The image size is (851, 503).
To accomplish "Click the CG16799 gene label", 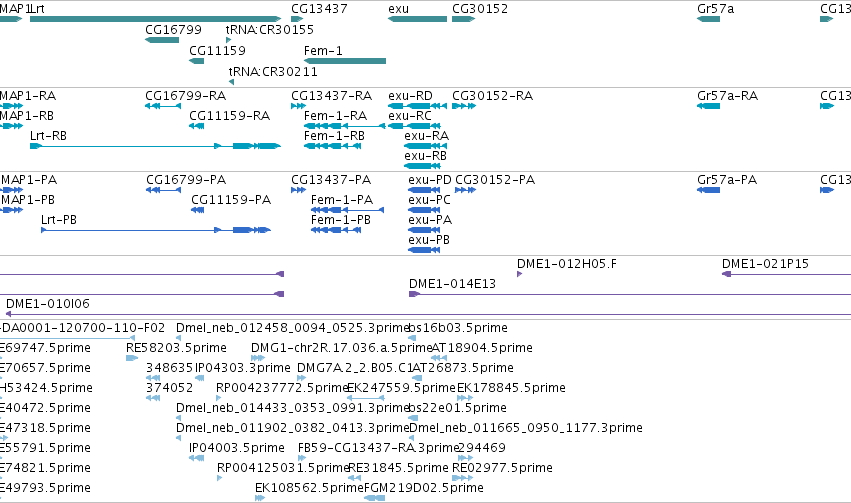I will pos(173,29).
